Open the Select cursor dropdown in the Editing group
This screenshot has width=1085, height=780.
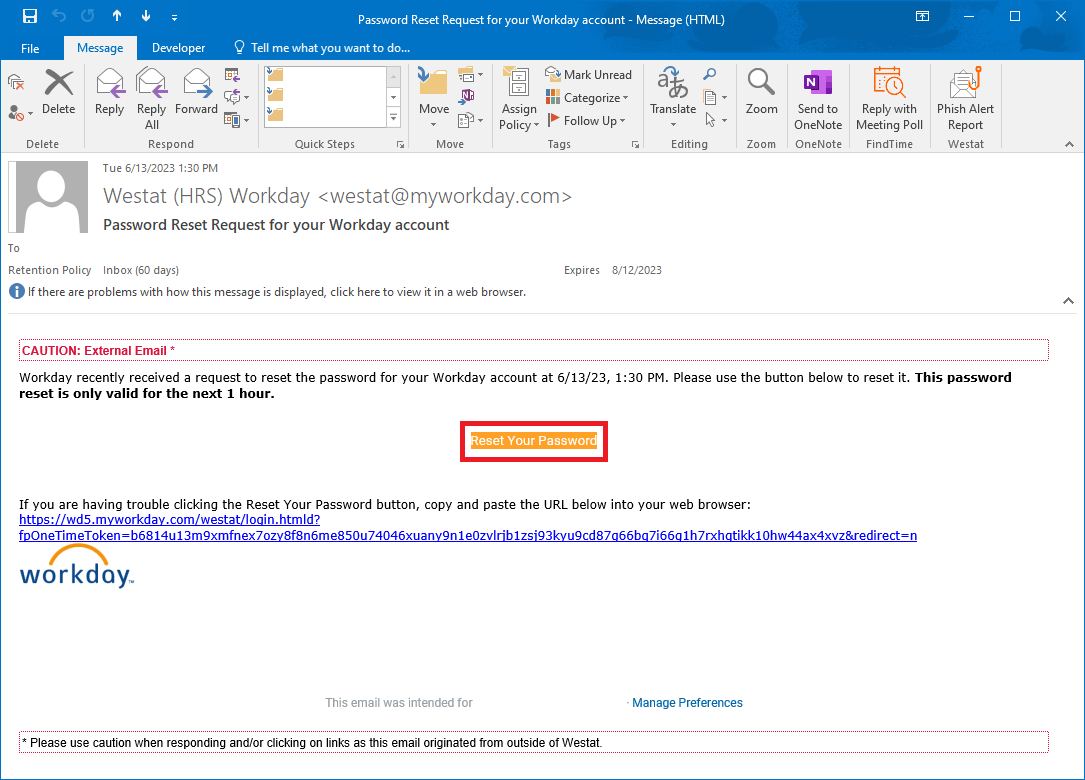pos(715,120)
